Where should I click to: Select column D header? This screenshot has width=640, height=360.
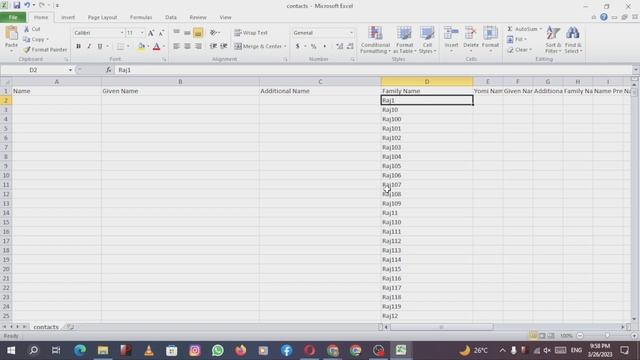[427, 82]
